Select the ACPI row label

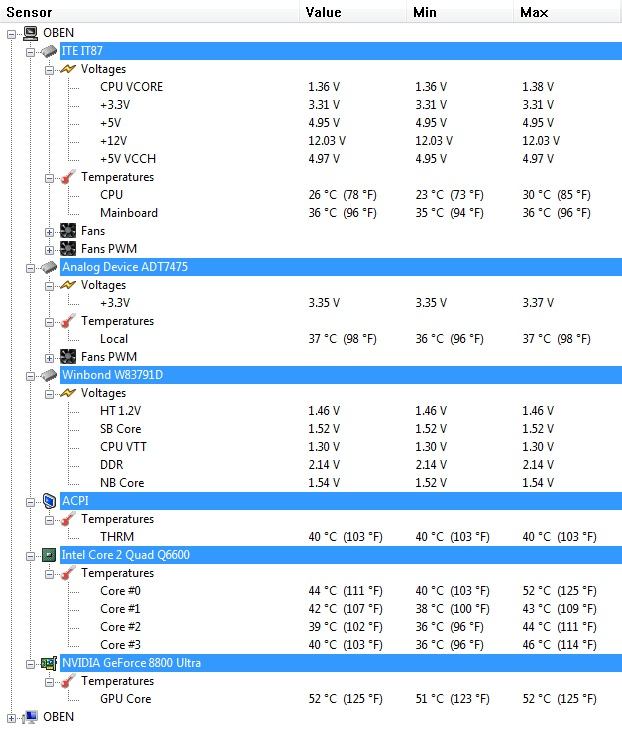pos(75,501)
